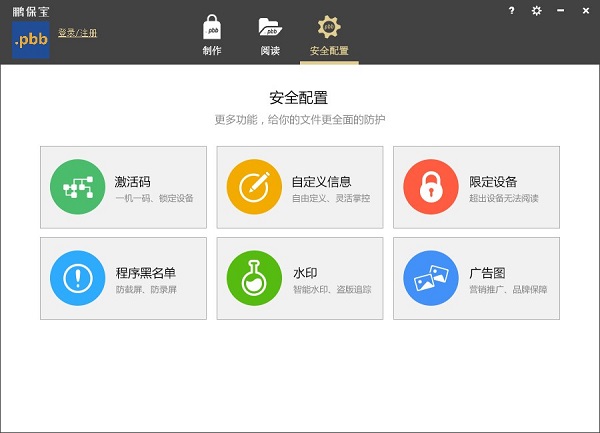This screenshot has height=433, width=600.
Task: Switch to the 制作 tab label
Action: pyautogui.click(x=212, y=50)
